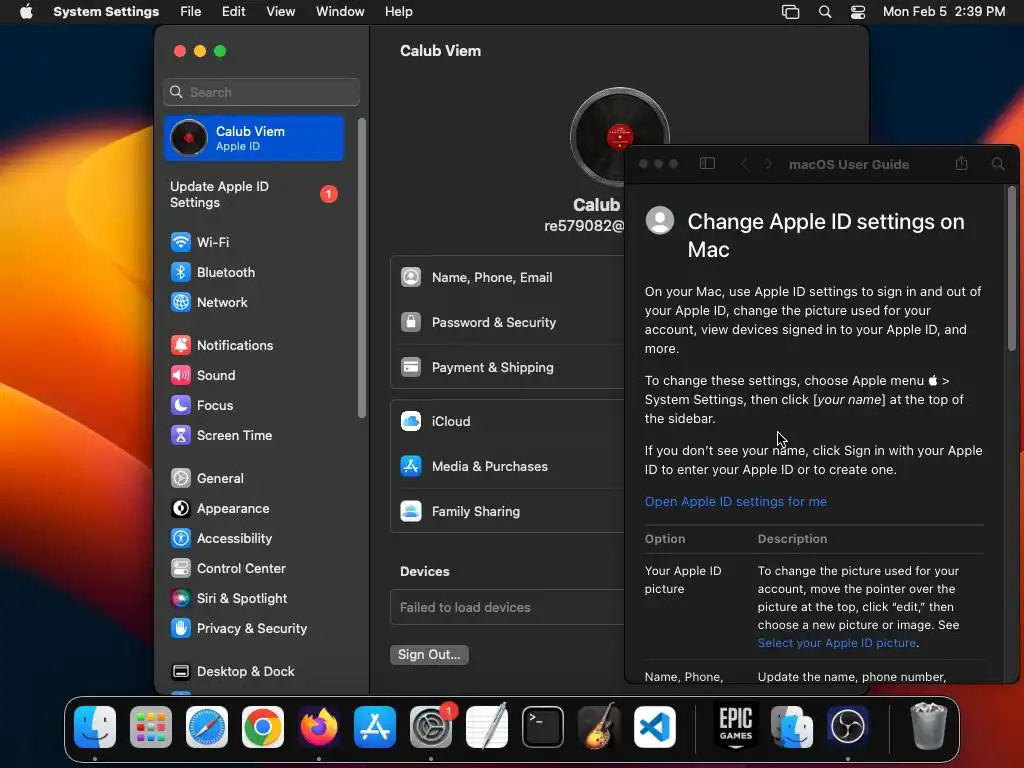Click Open Apple ID settings for me link
1024x768 pixels.
click(735, 502)
